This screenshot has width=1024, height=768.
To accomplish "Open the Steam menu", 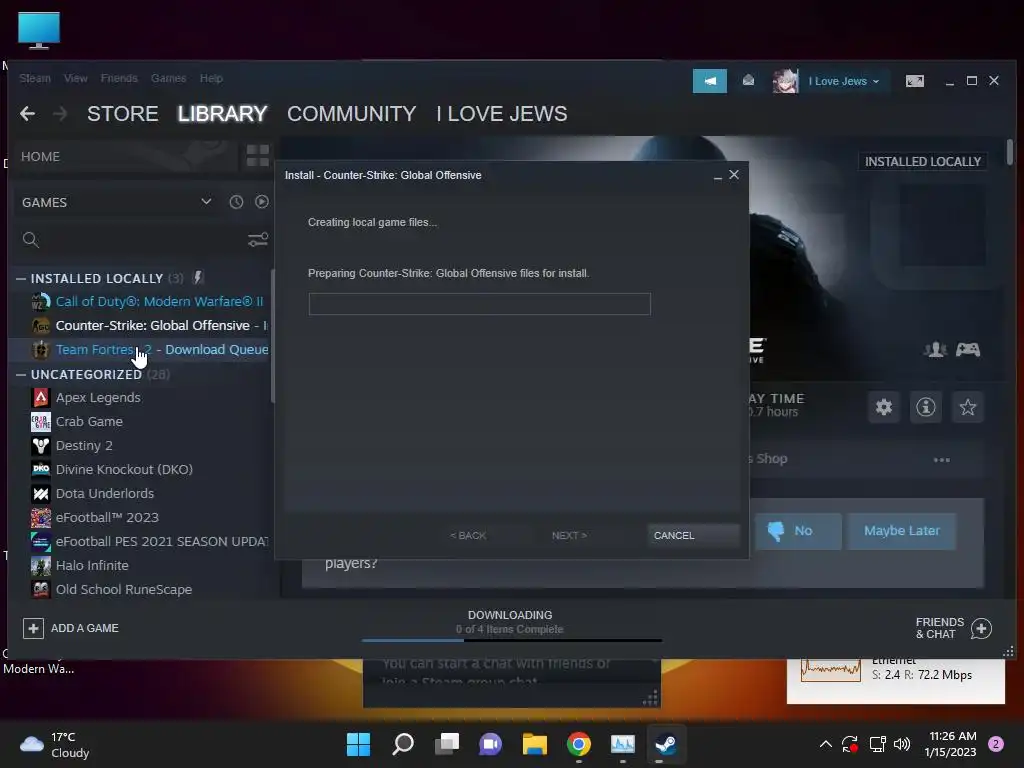I will point(35,78).
